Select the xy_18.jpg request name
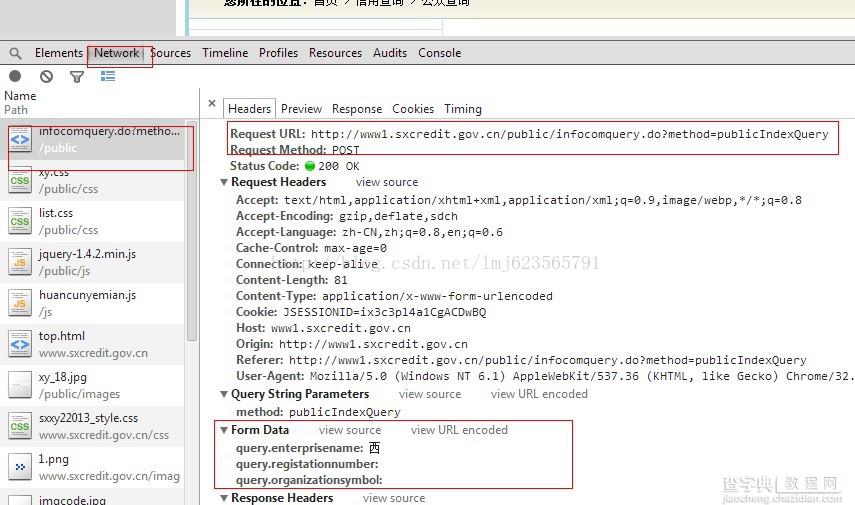This screenshot has width=855, height=505. pyautogui.click(x=63, y=377)
